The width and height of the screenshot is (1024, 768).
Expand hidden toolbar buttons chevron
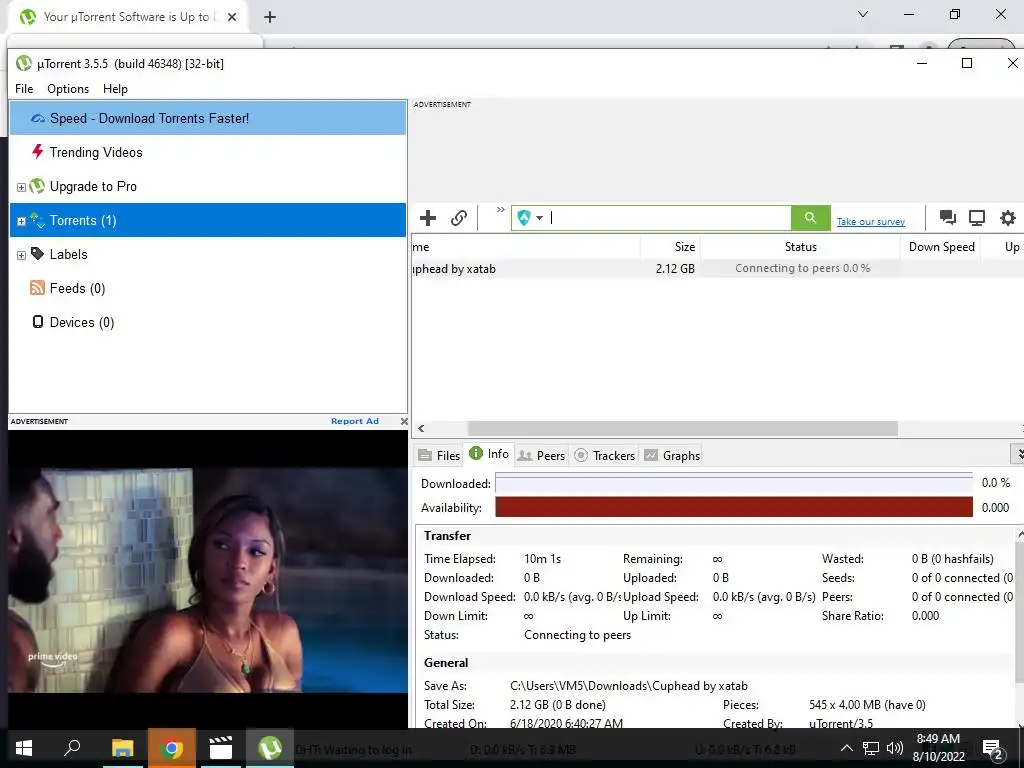click(x=500, y=210)
